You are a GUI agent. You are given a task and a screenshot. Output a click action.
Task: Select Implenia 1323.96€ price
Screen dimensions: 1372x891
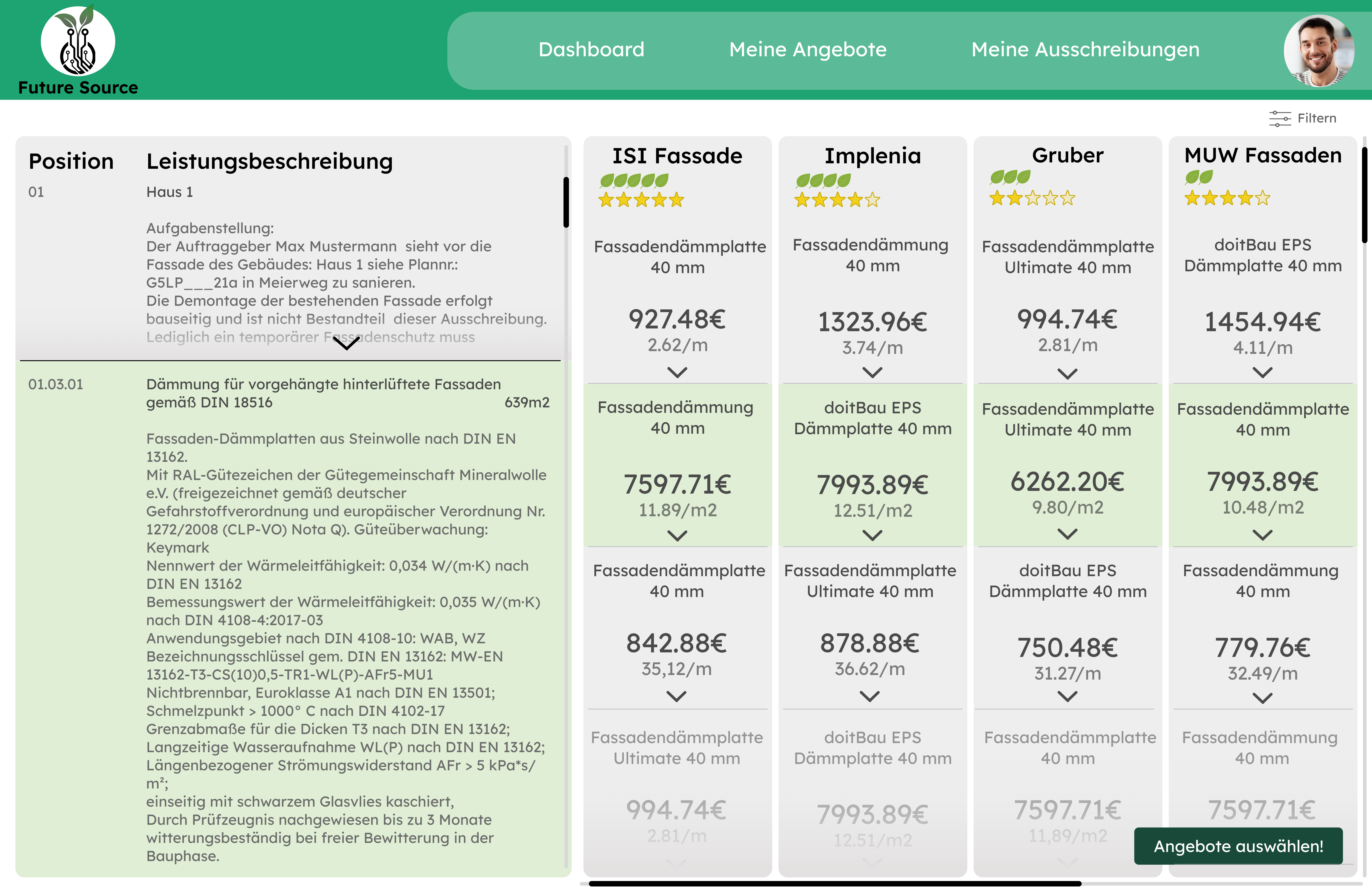coord(872,322)
